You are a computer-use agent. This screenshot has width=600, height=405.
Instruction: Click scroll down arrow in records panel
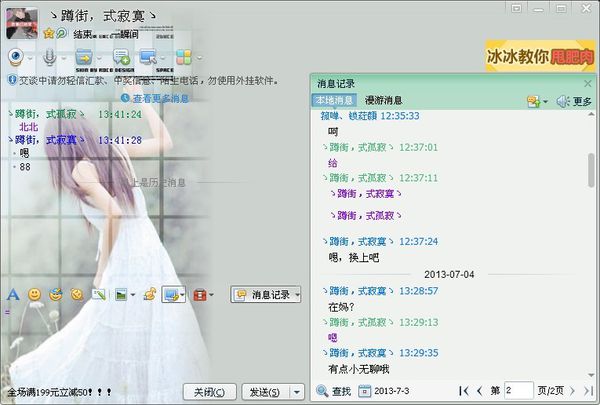click(592, 375)
